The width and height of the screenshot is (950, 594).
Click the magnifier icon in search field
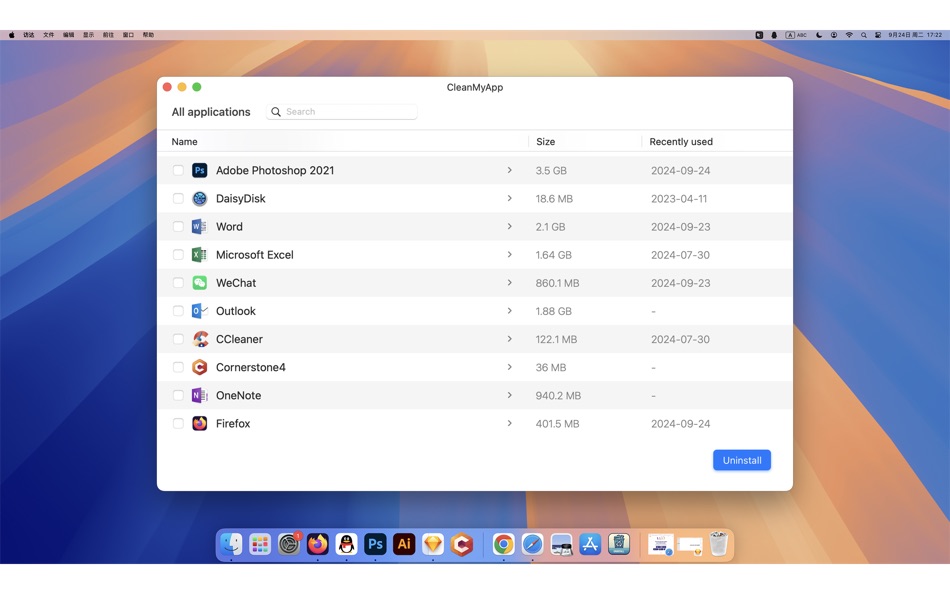click(x=276, y=112)
